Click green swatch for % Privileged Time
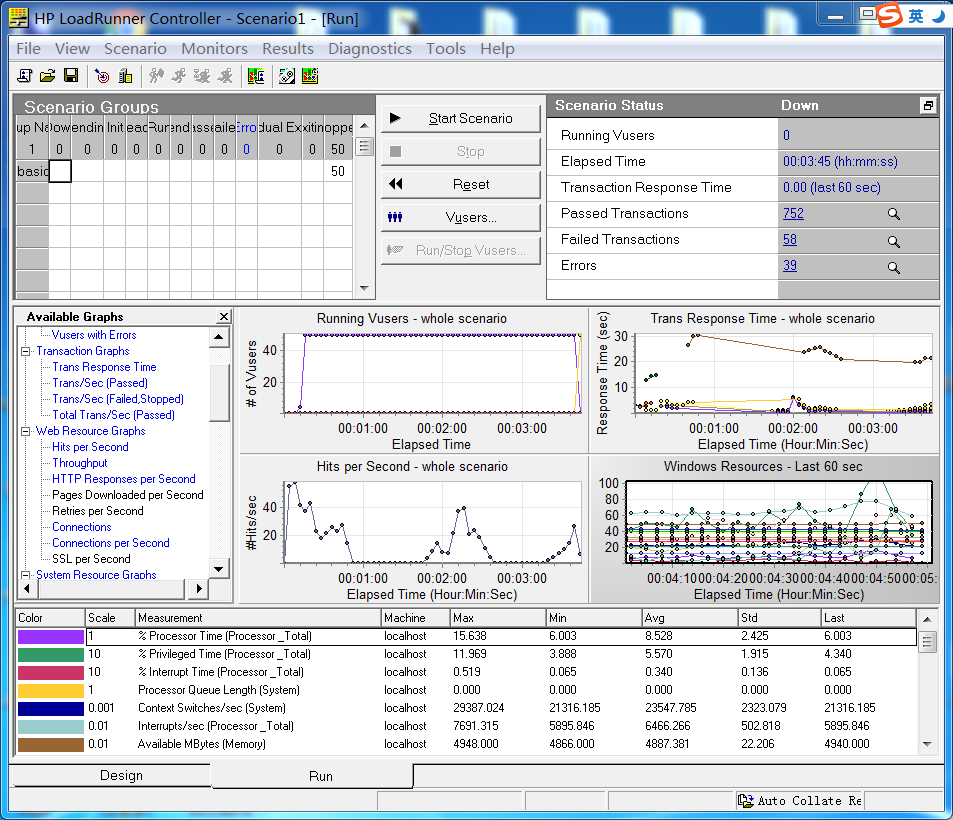The image size is (953, 820). pyautogui.click(x=50, y=655)
